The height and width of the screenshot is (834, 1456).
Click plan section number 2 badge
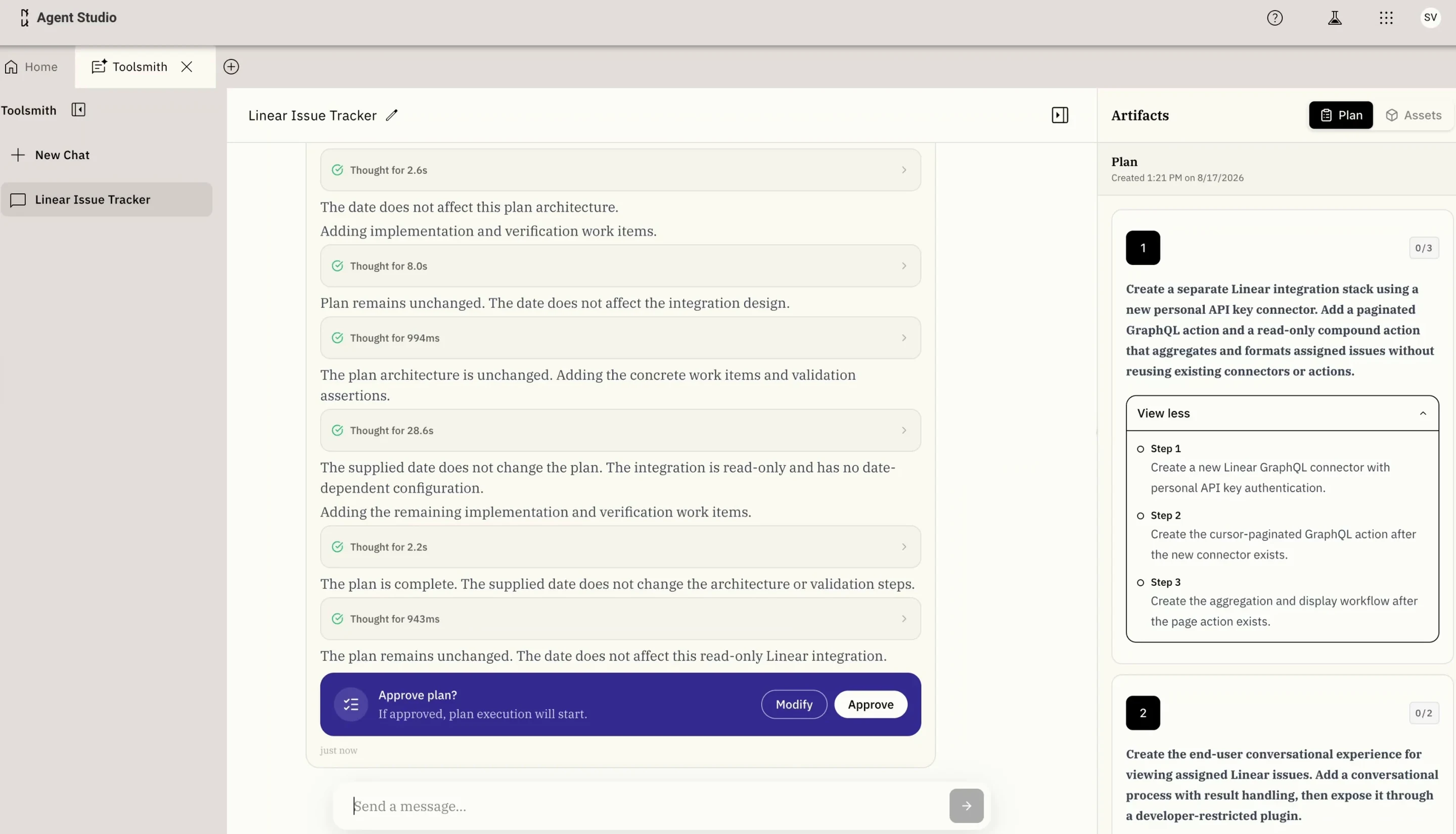[1143, 713]
